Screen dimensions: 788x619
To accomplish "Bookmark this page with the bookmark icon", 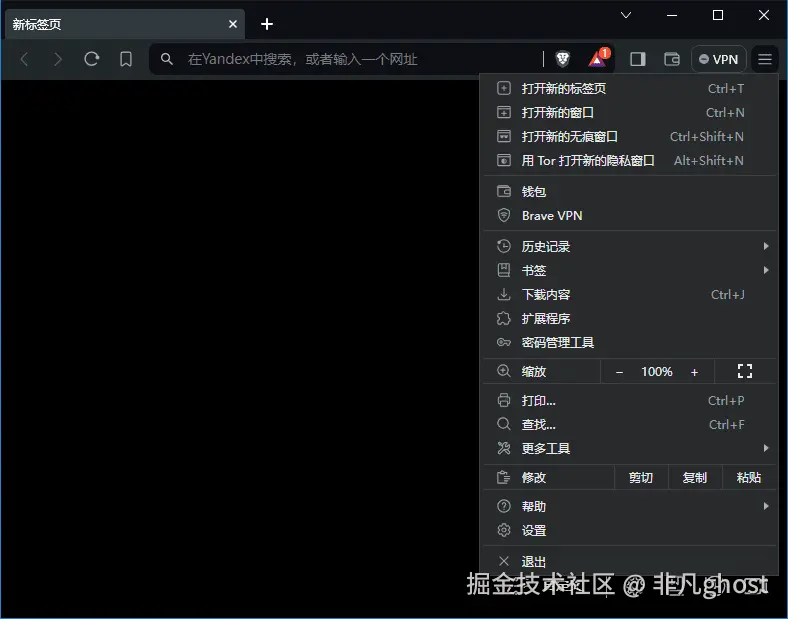I will (126, 59).
